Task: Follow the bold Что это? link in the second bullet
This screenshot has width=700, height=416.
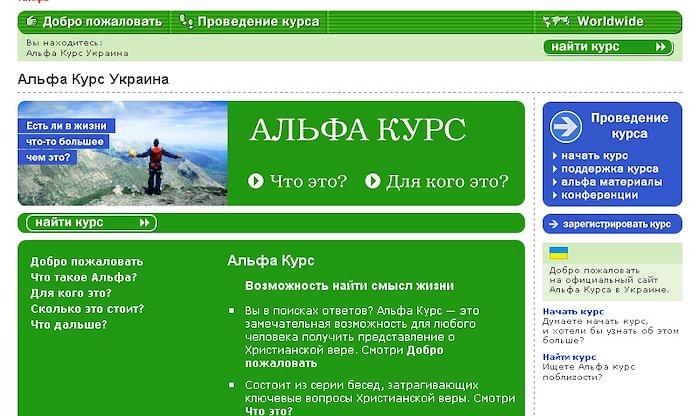Action: pos(268,411)
